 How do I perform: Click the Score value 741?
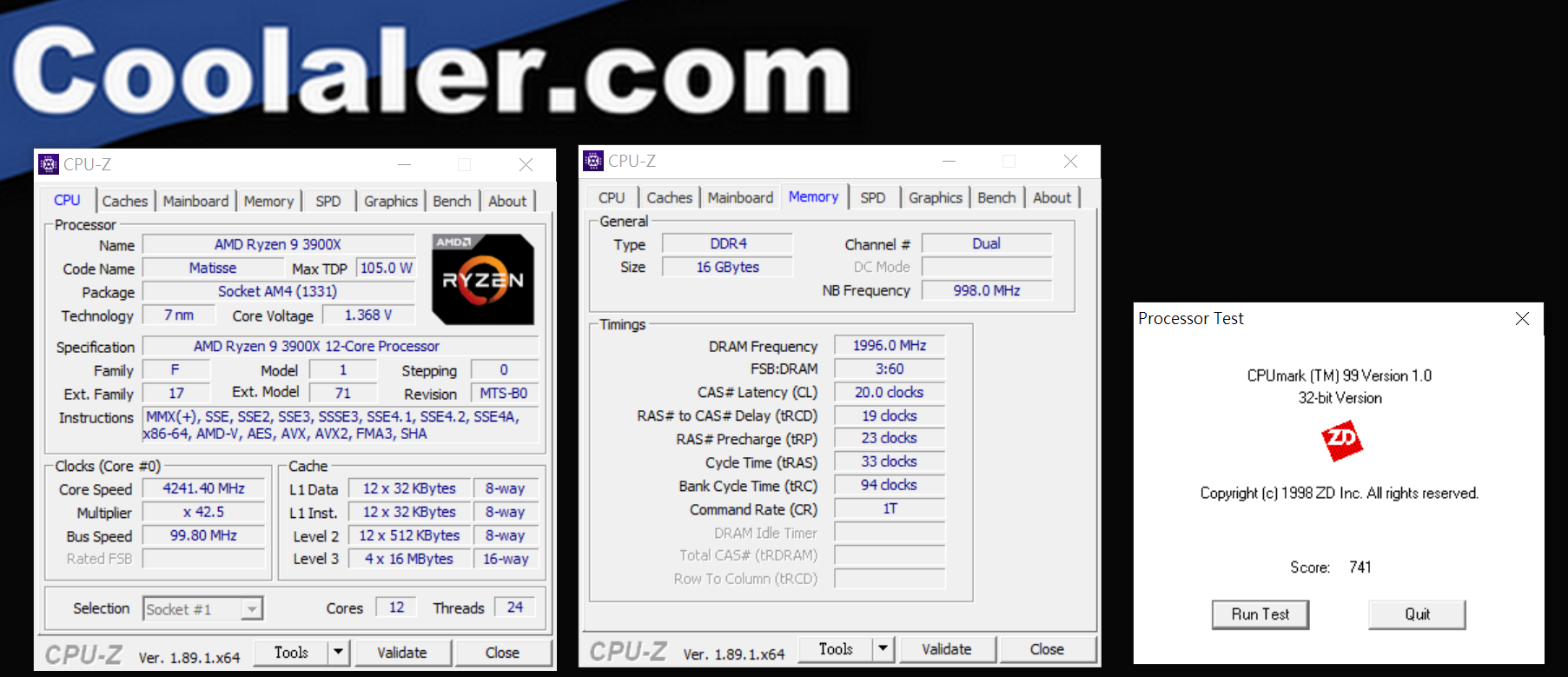tap(1360, 567)
